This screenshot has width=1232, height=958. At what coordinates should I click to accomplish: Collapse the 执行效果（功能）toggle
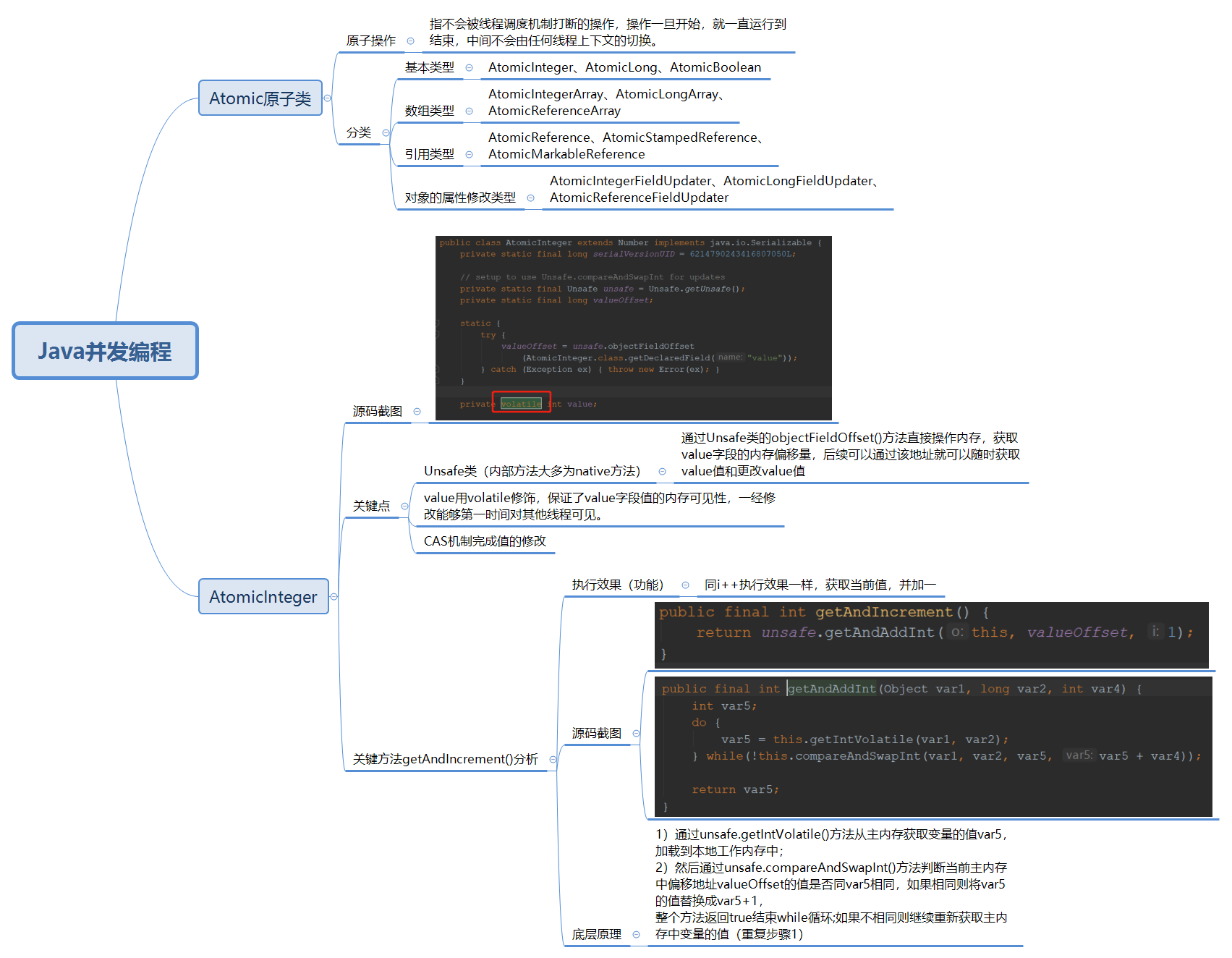pyautogui.click(x=686, y=585)
